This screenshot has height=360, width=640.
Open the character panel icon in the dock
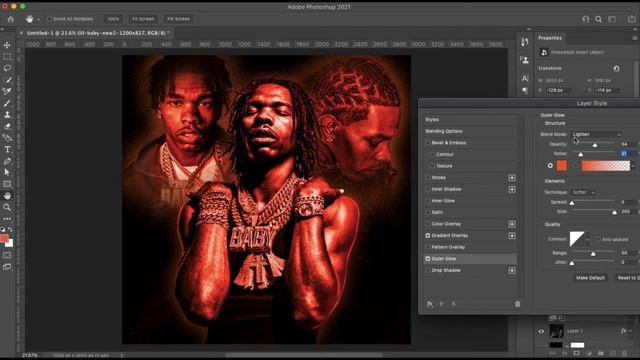pyautogui.click(x=525, y=78)
